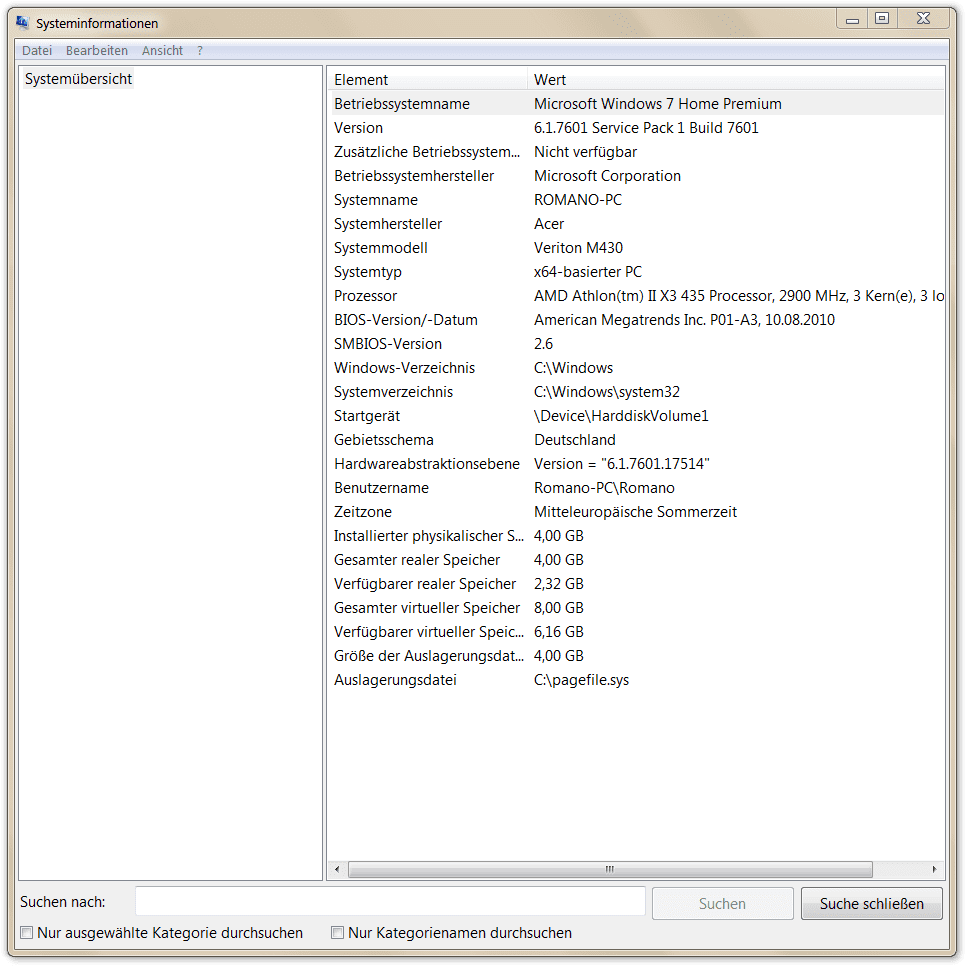Select the Auslagerungsdatei row label
This screenshot has height=966, width=966.
click(x=395, y=680)
